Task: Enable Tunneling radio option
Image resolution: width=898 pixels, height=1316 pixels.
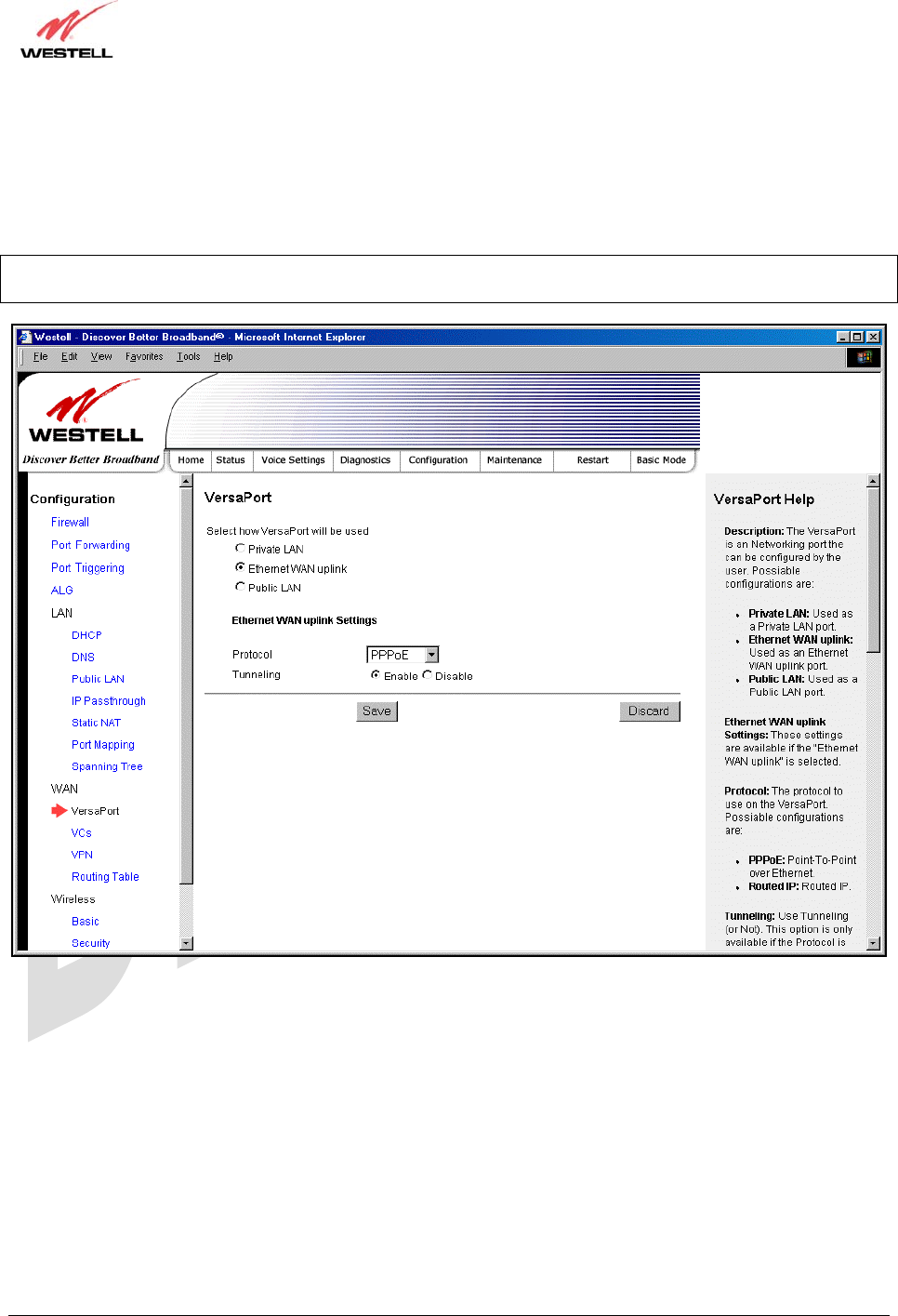Action: click(376, 675)
